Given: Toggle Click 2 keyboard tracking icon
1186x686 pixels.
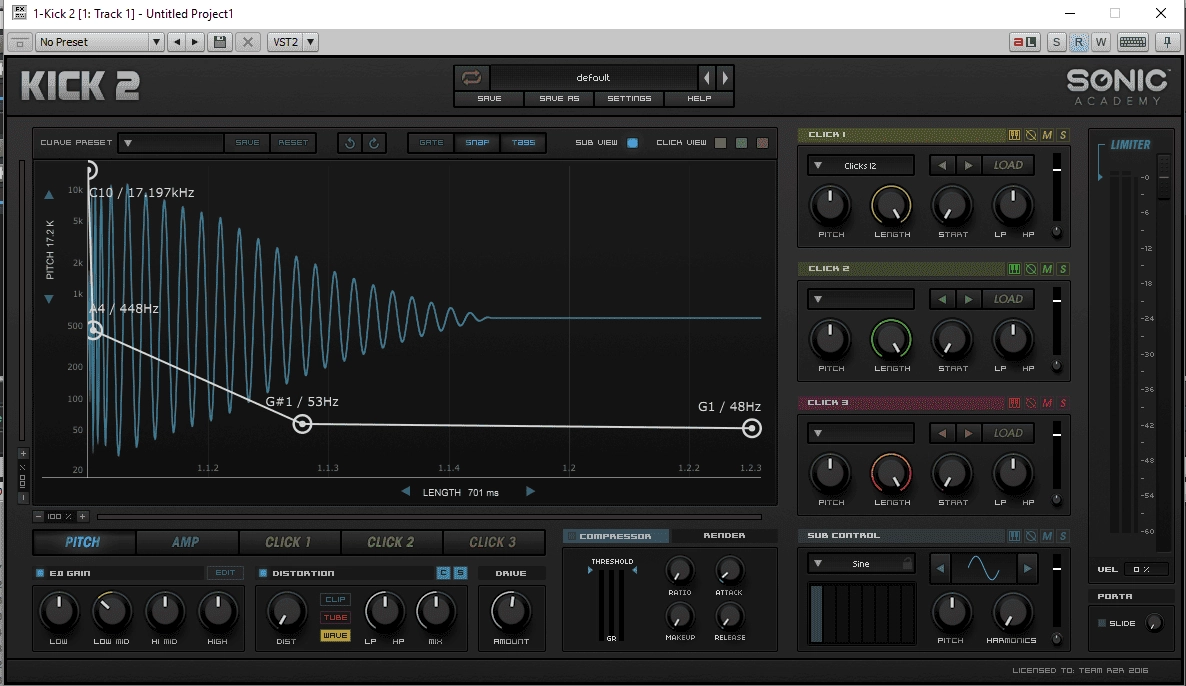Looking at the screenshot, I should [1014, 269].
